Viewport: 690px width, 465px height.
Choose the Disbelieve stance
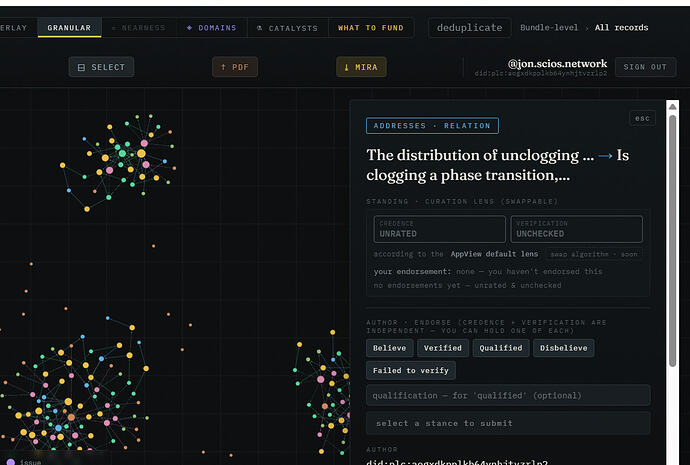(x=564, y=348)
